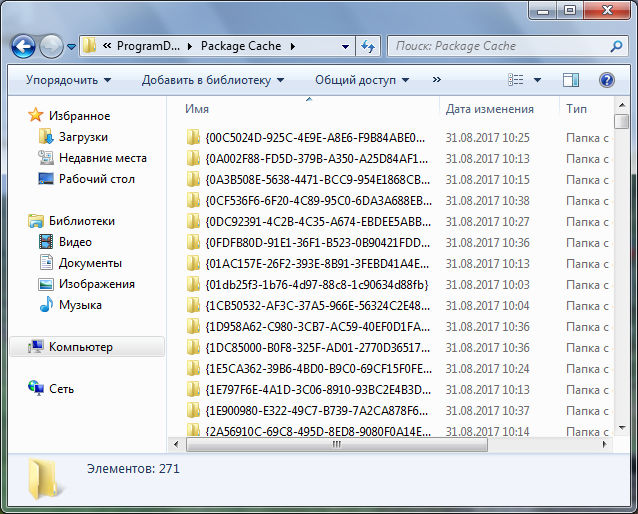Image resolution: width=638 pixels, height=514 pixels.
Task: Select Сеть in navigation pane
Action: click(61, 389)
